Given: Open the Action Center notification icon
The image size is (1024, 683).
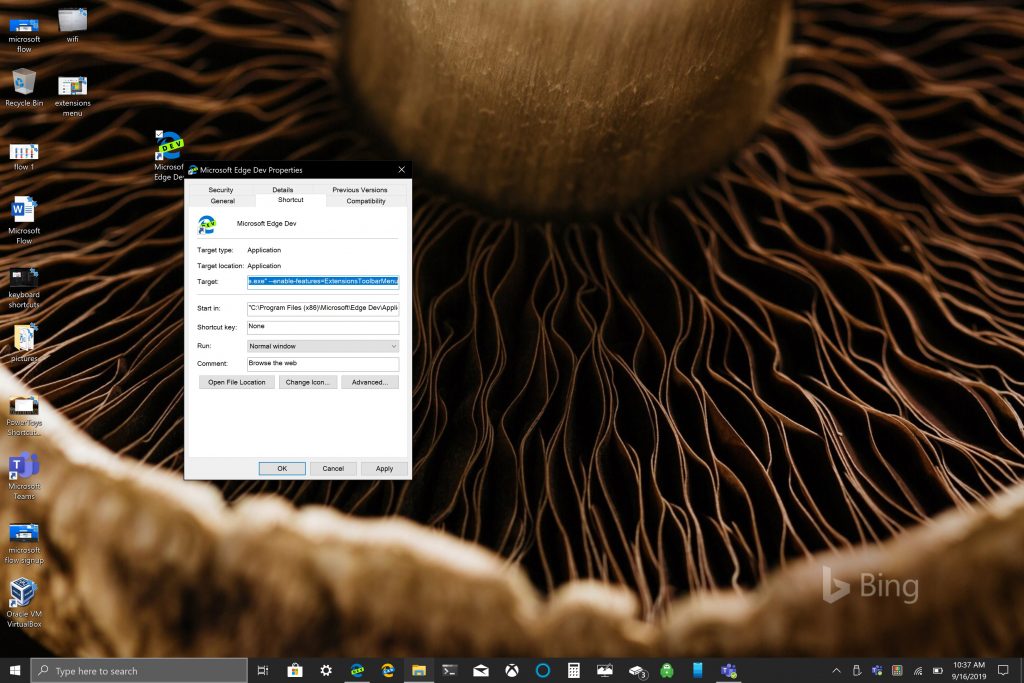Looking at the screenshot, I should tap(1001, 670).
